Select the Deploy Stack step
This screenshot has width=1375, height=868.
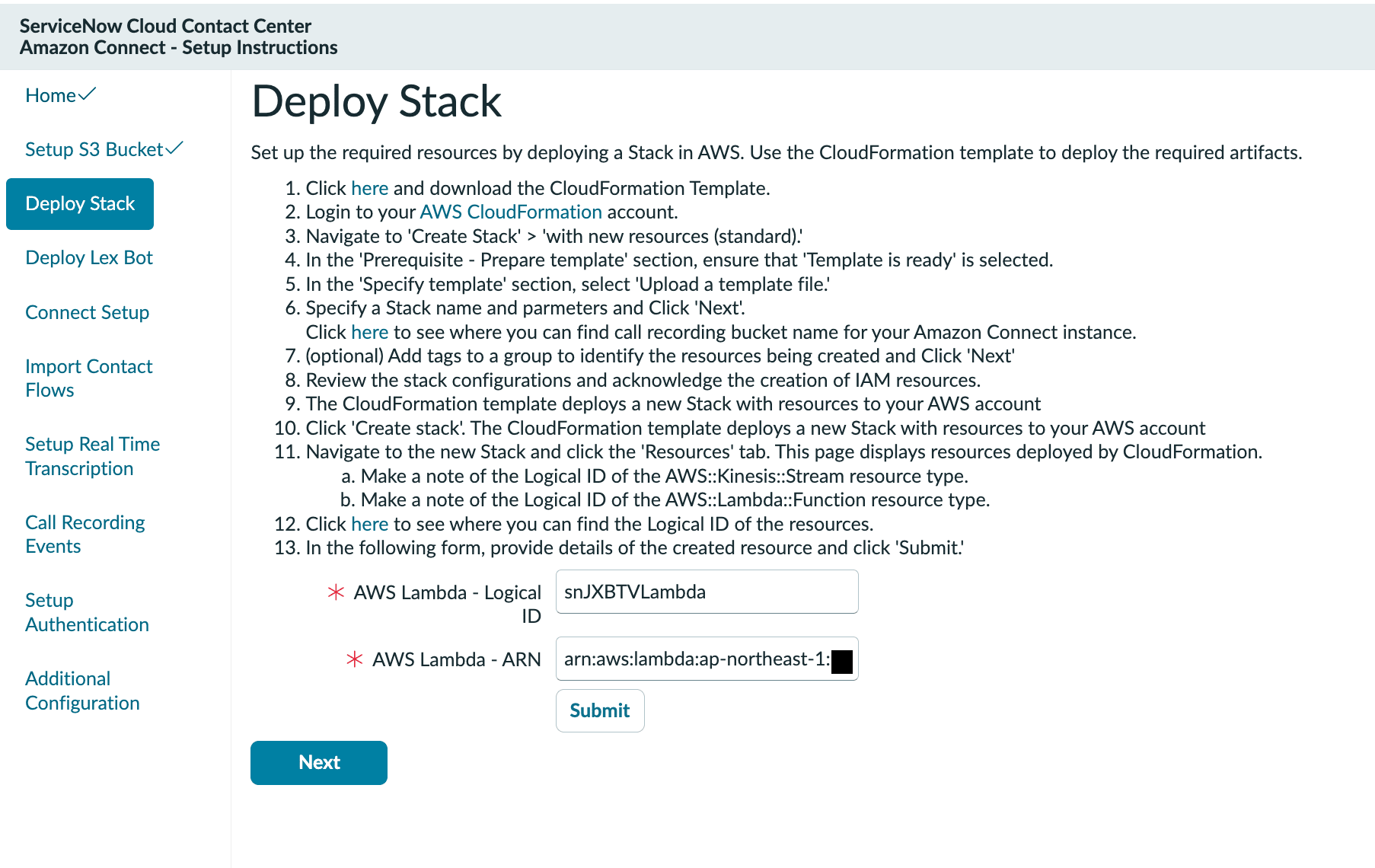[x=80, y=204]
